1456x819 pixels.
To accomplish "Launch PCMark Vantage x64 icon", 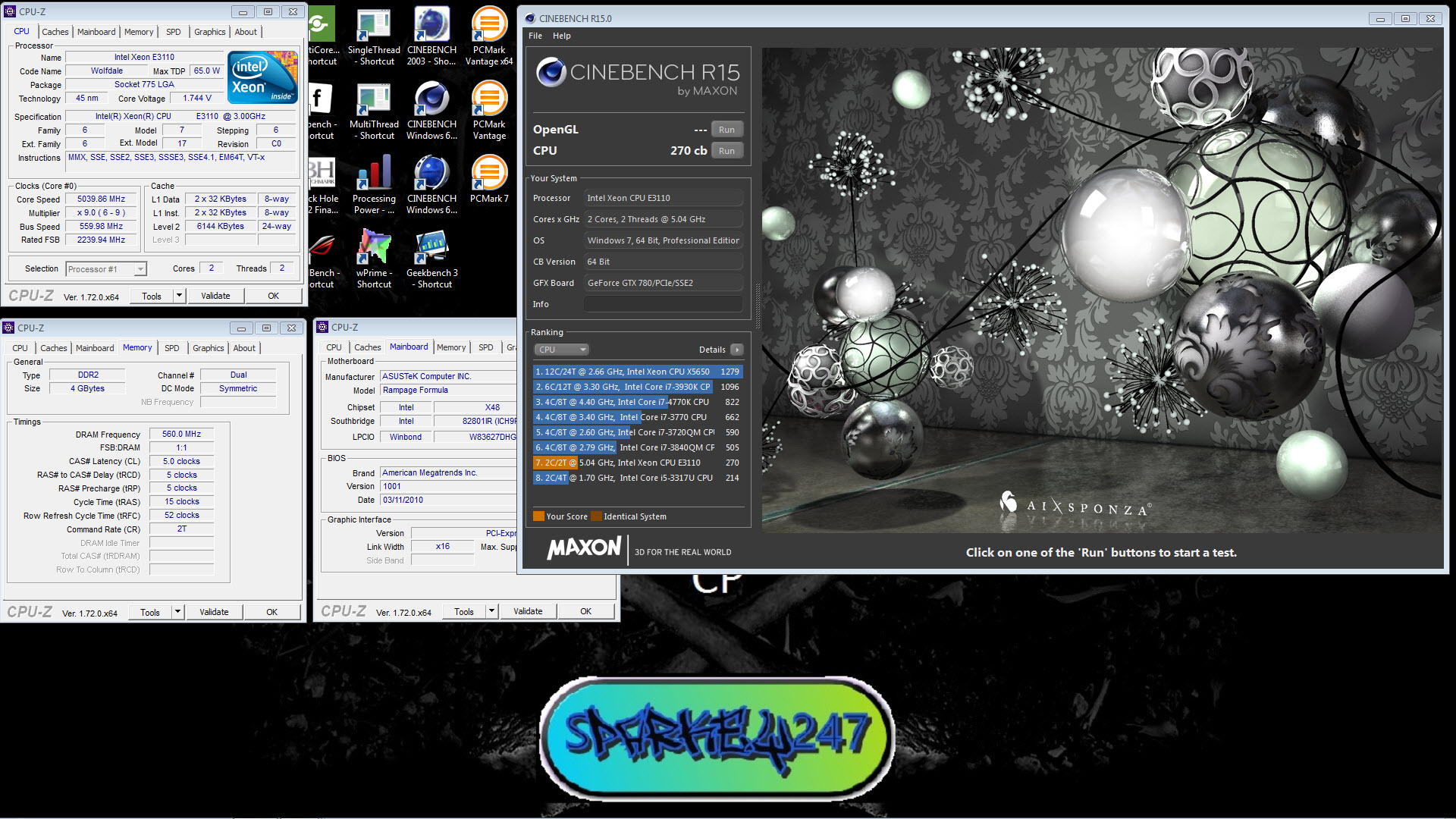I will click(489, 36).
